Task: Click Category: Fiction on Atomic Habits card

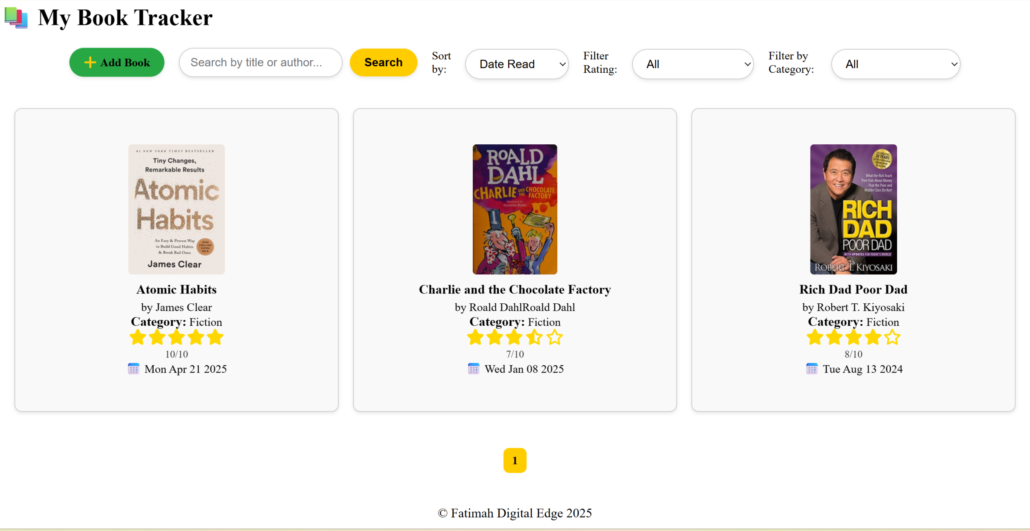Action: coord(177,322)
